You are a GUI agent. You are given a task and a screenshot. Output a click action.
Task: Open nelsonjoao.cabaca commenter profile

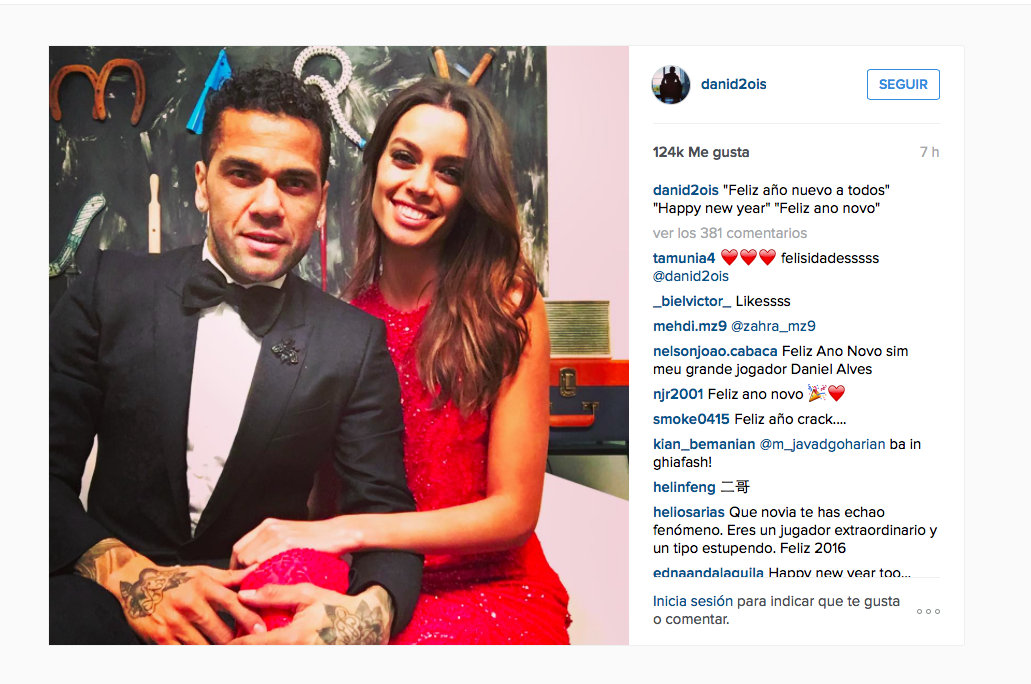[715, 351]
